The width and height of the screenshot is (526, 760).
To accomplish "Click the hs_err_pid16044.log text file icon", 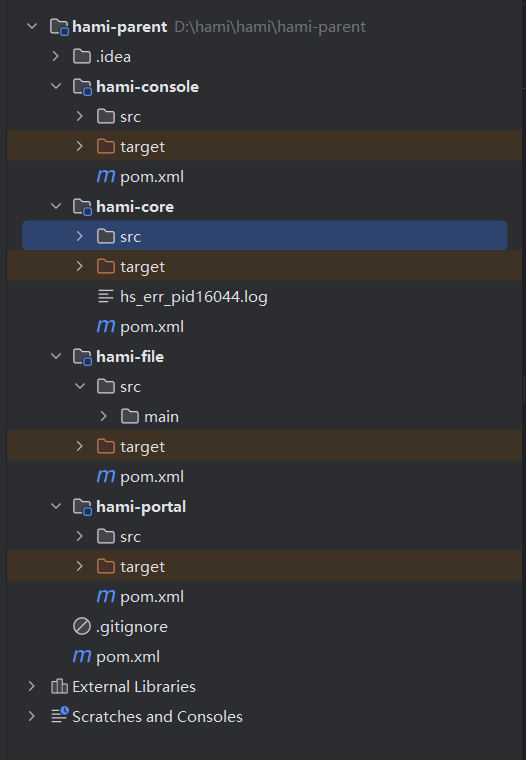I will [106, 296].
